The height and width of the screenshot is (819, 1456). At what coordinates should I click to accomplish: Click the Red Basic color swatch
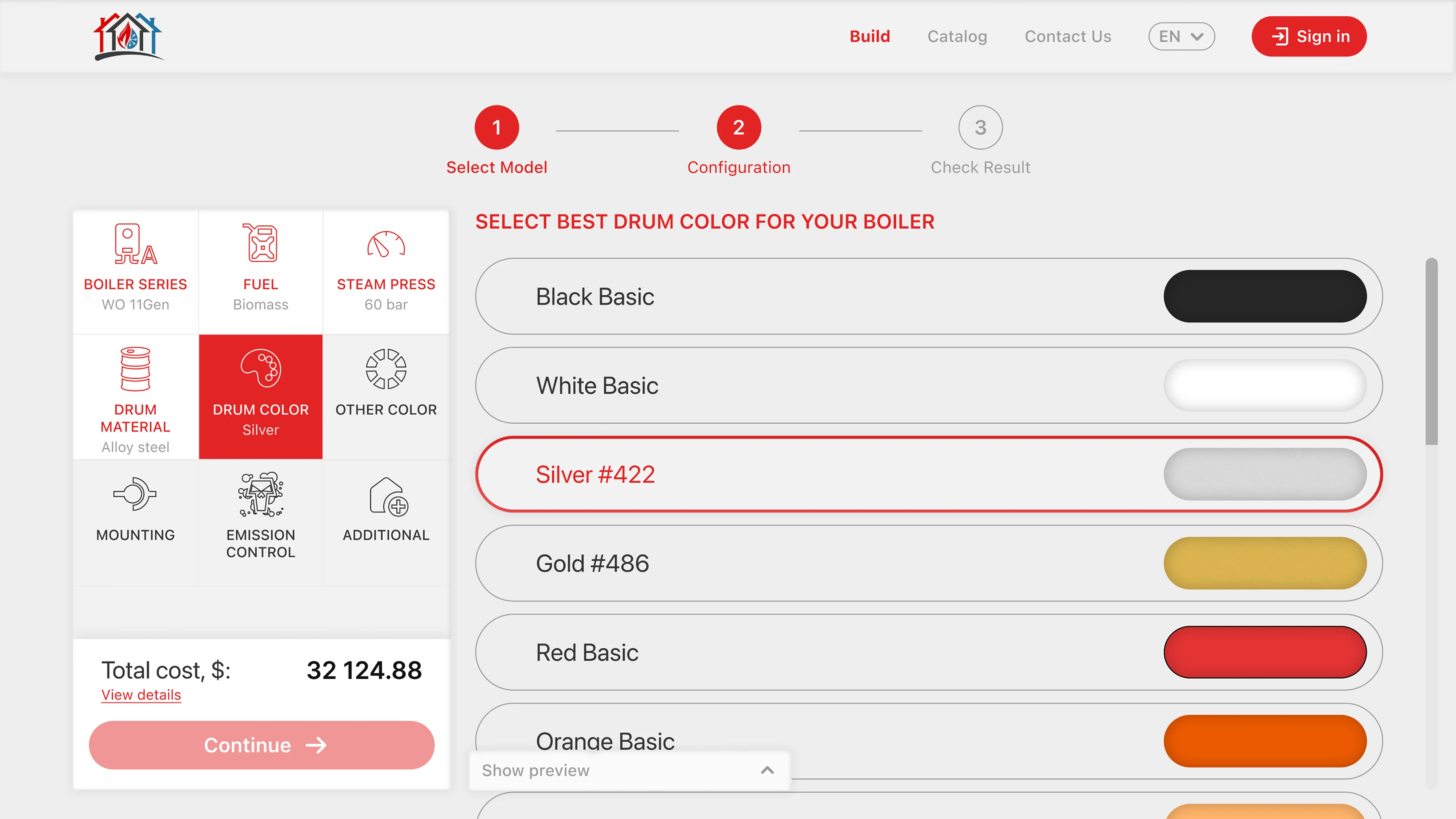pyautogui.click(x=1265, y=652)
